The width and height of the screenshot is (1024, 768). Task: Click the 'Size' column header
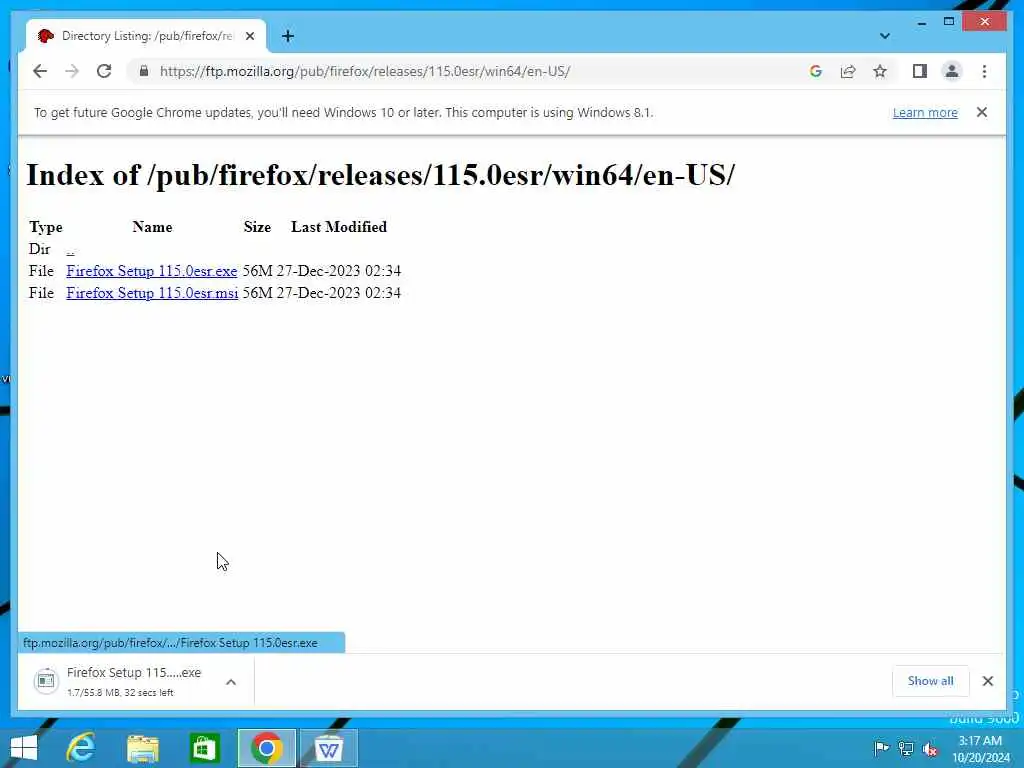point(257,227)
